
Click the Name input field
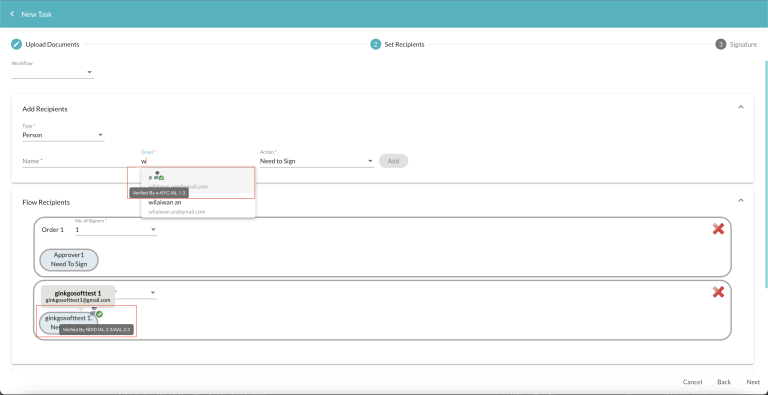[x=78, y=161]
